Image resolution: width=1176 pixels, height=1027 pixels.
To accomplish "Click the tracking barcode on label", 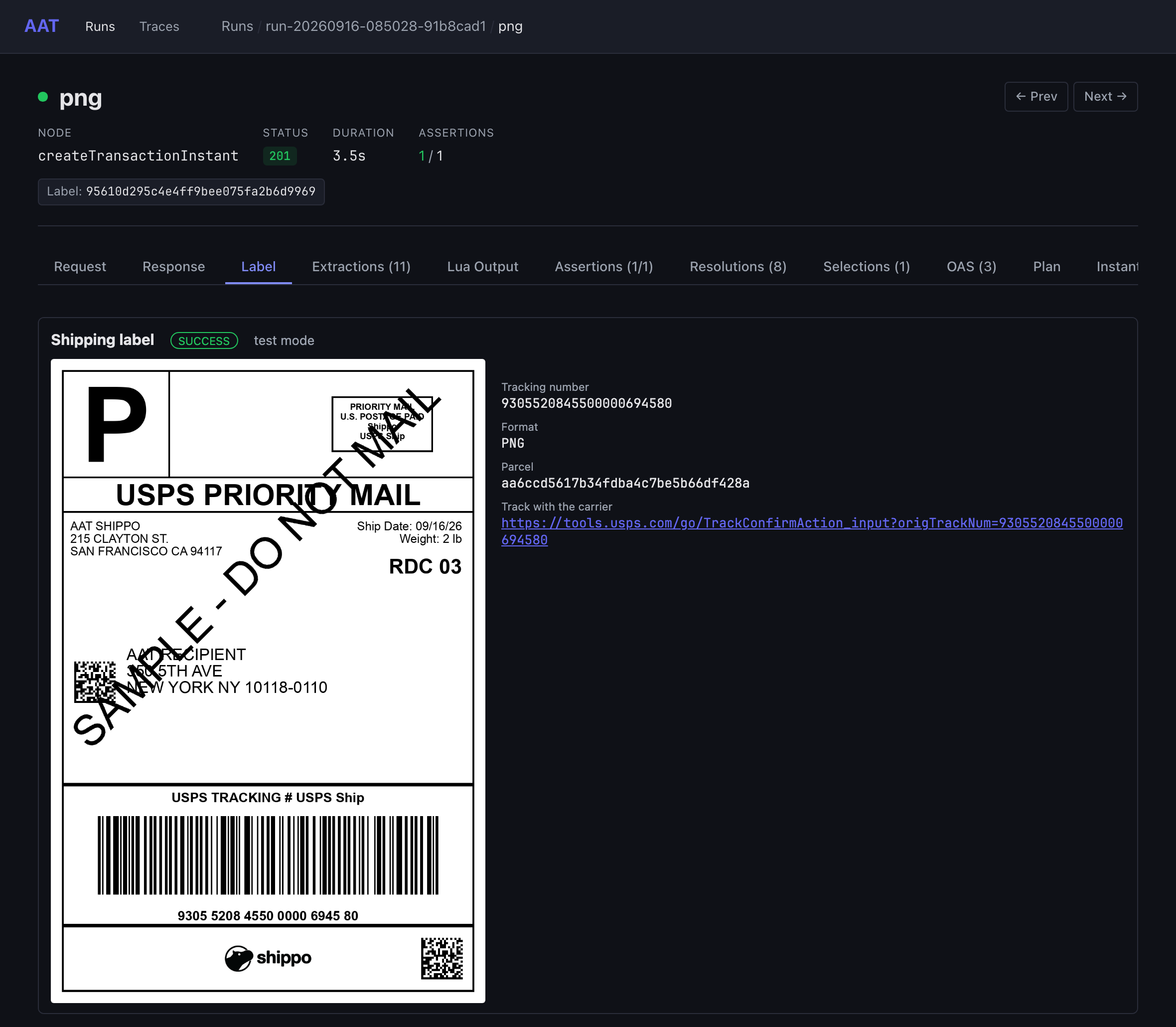I will click(x=268, y=855).
